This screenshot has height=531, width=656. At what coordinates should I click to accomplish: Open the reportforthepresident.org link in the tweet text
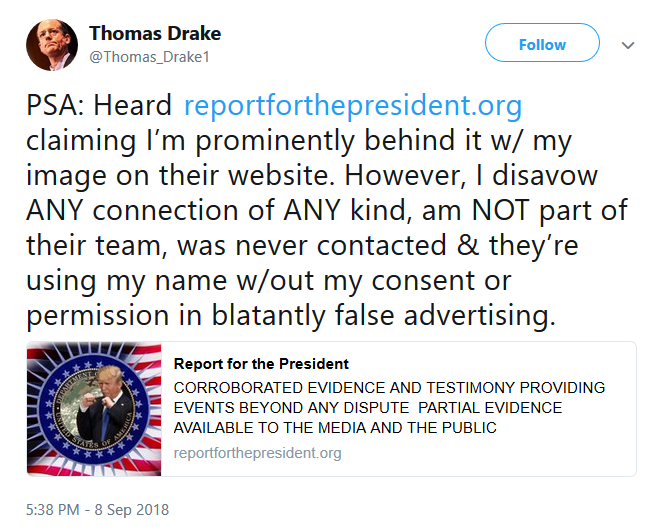click(353, 105)
